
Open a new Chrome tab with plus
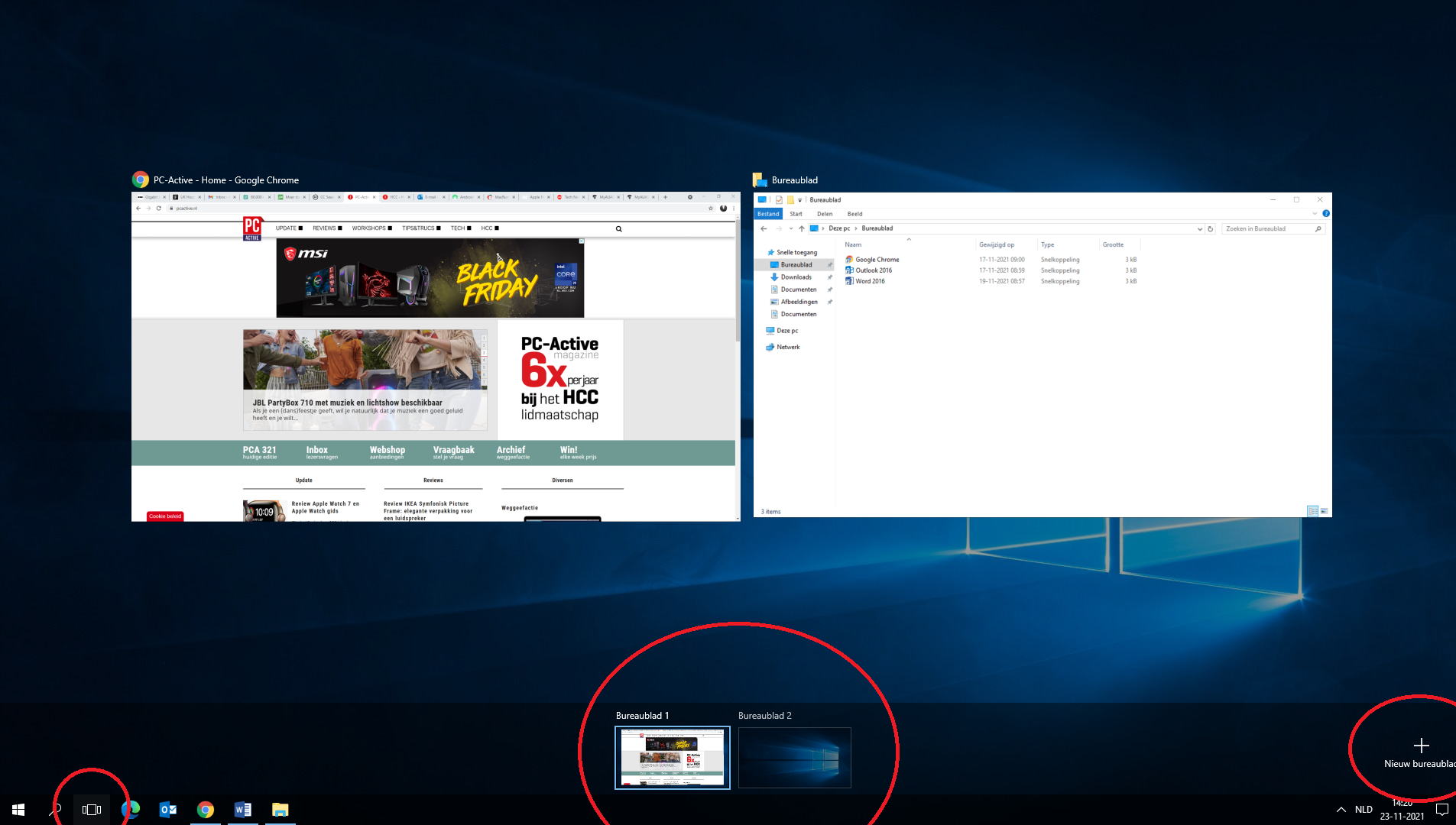coord(666,197)
